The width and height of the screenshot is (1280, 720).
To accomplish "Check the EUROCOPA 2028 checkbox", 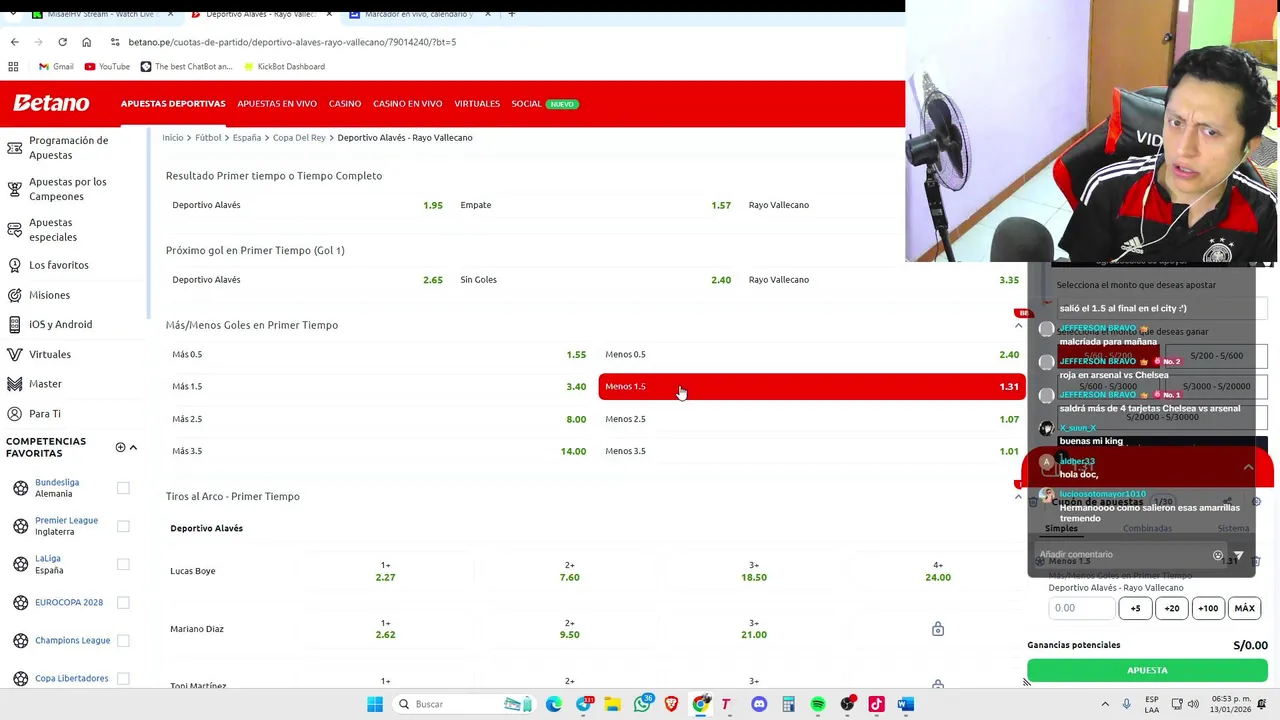I will pos(123,602).
